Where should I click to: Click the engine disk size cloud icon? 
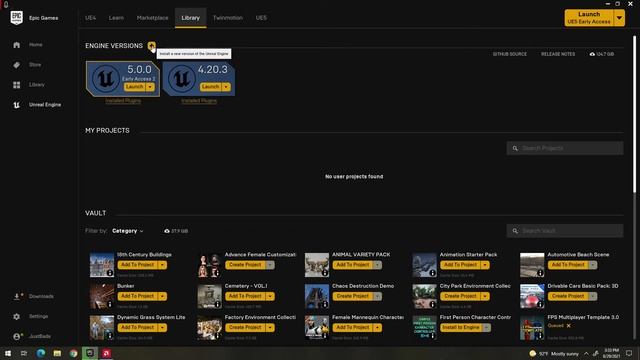[592, 54]
